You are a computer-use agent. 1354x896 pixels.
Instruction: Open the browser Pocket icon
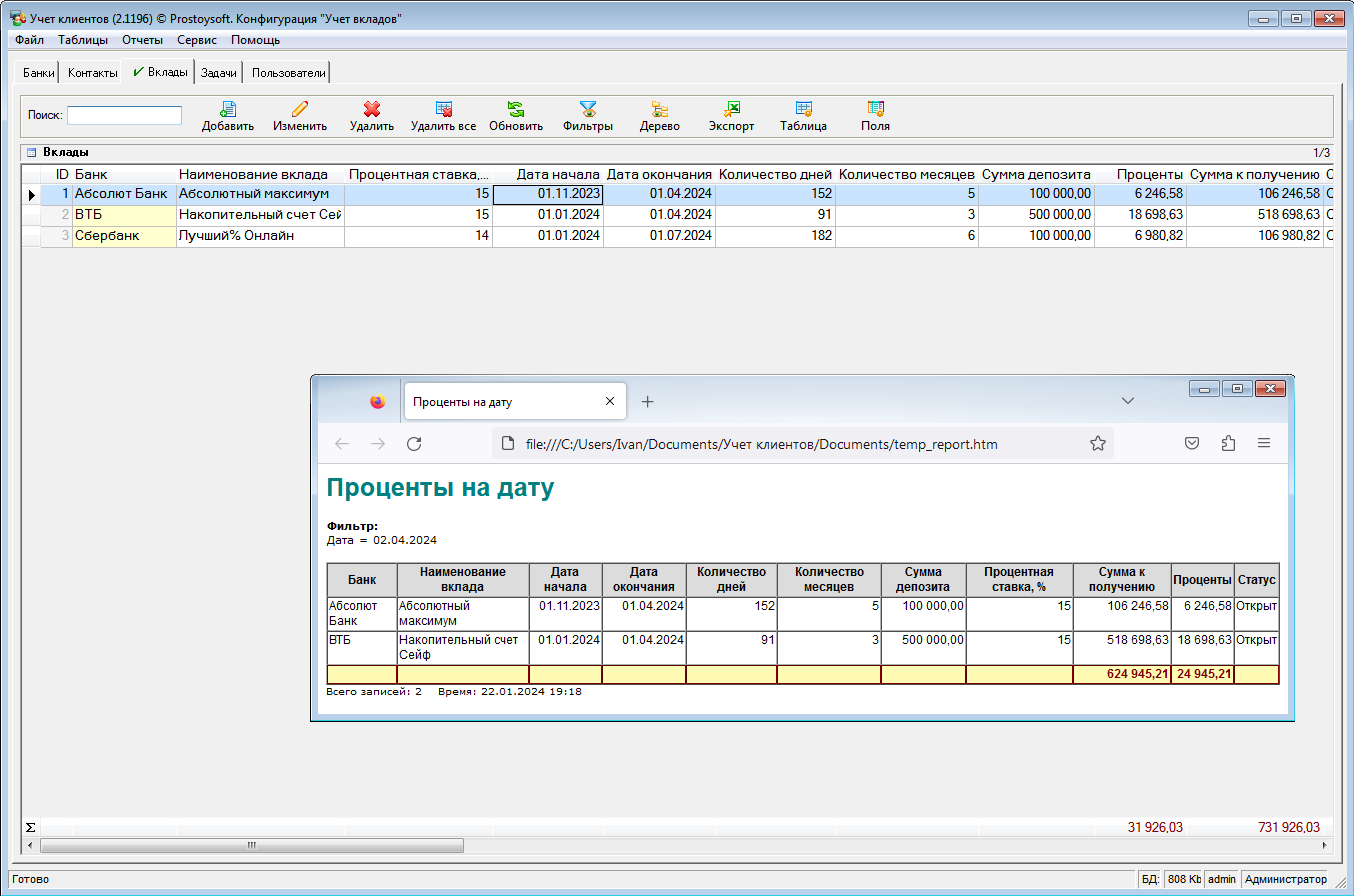coord(1192,444)
